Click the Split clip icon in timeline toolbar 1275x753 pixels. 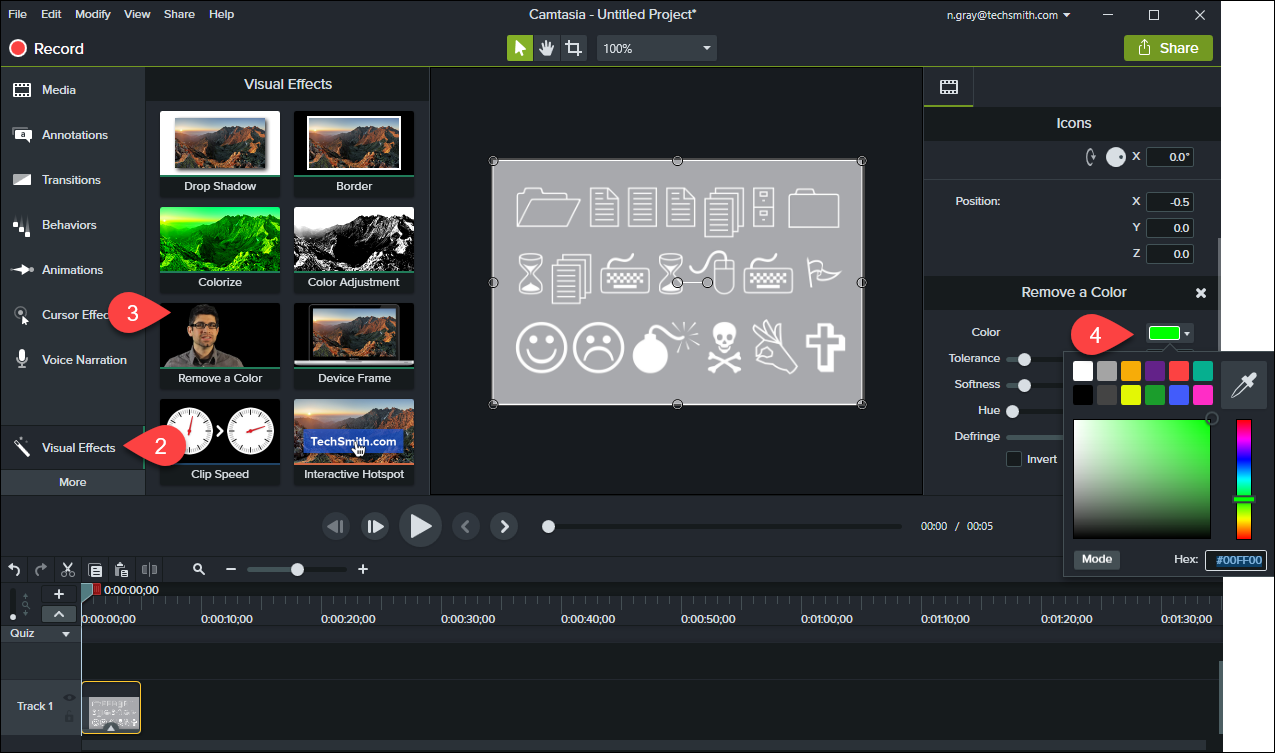149,569
